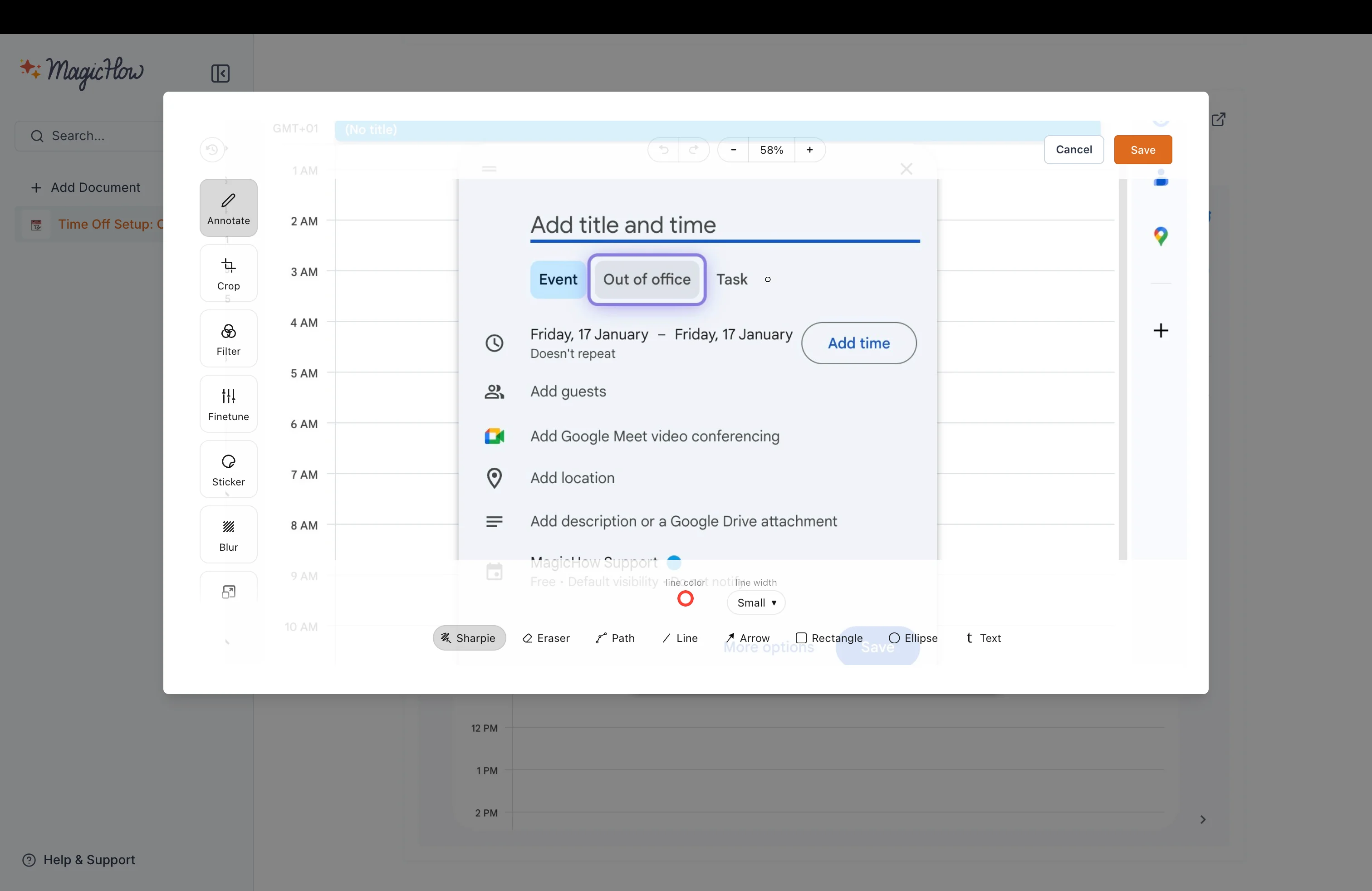Open the Crop tool
Image resolution: width=1372 pixels, height=891 pixels.
[228, 274]
